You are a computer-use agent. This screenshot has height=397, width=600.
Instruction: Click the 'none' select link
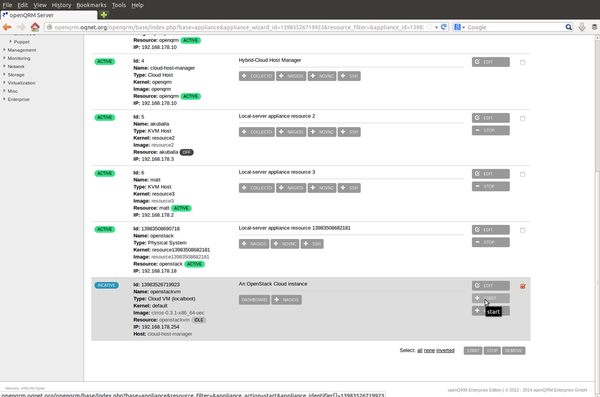[429, 350]
